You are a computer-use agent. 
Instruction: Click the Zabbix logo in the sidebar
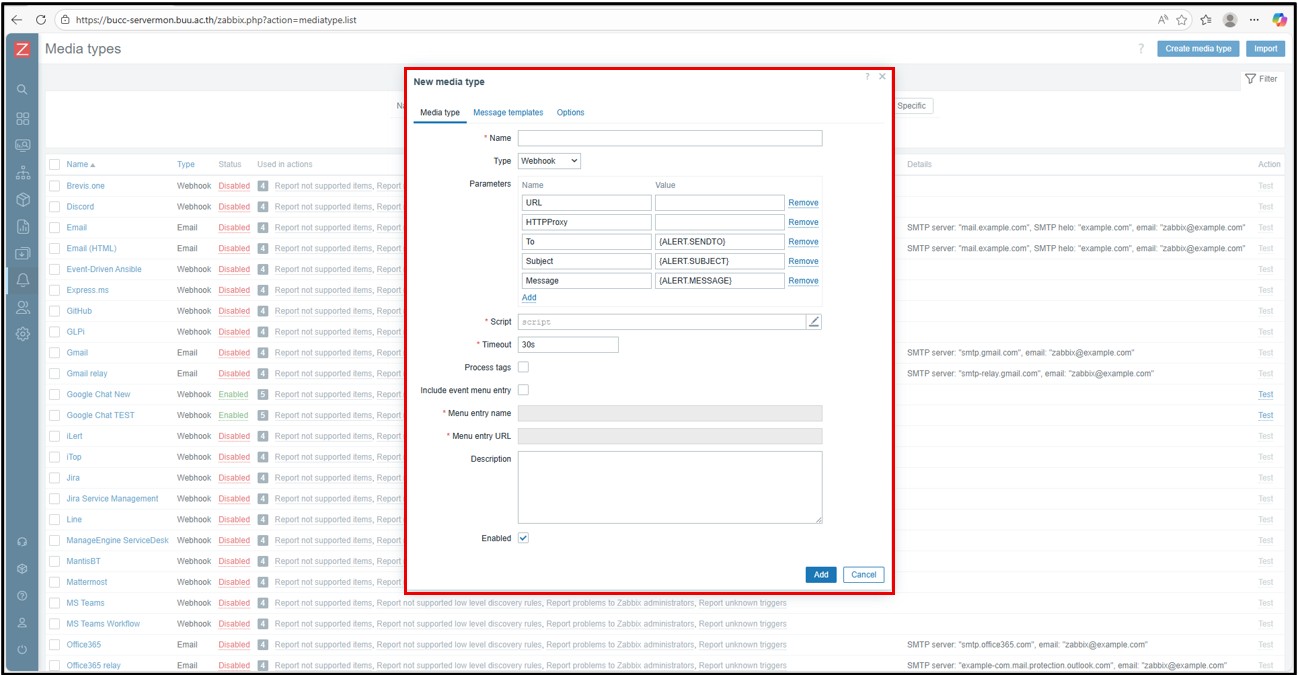(22, 49)
